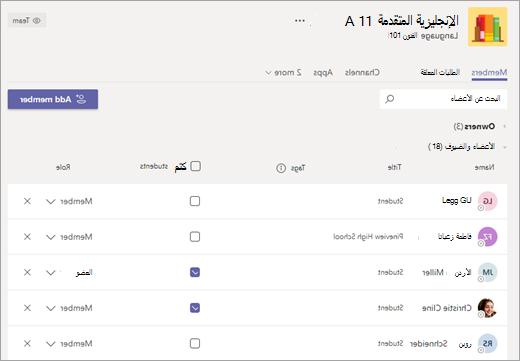Image resolution: width=520 pixels, height=361 pixels.
Task: Click the Tags info icon
Action: tap(281, 168)
